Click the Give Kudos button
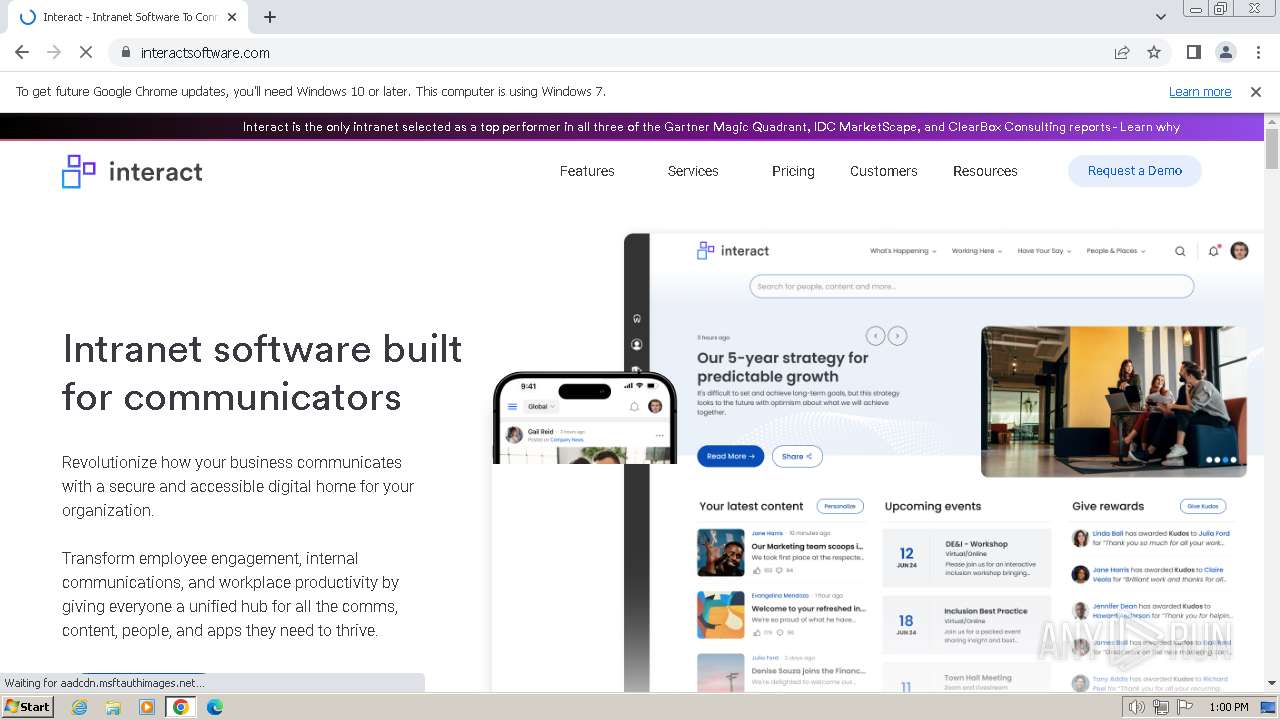Viewport: 1280px width, 720px height. click(x=1203, y=506)
